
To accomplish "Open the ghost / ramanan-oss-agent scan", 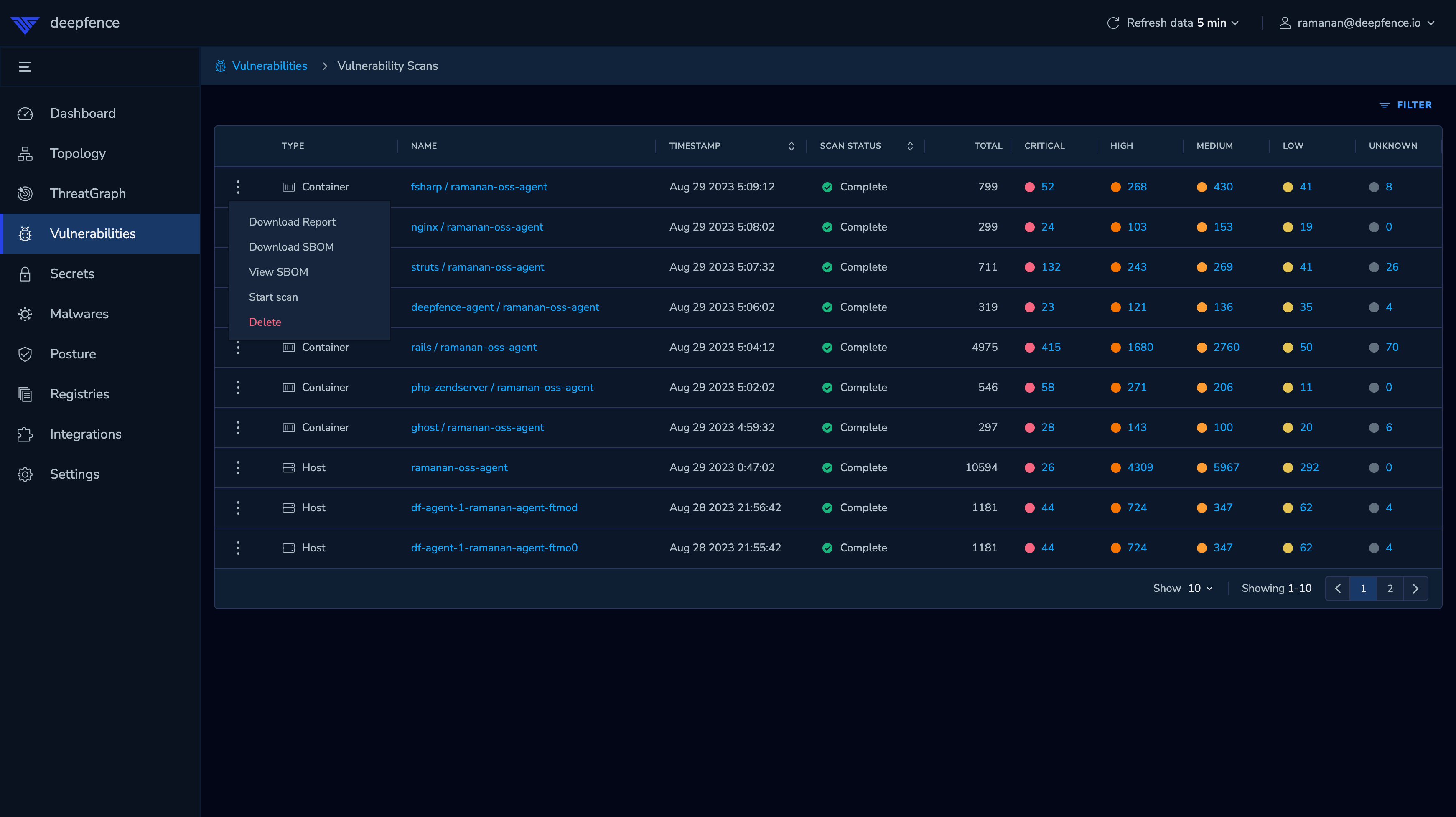I will tap(477, 428).
